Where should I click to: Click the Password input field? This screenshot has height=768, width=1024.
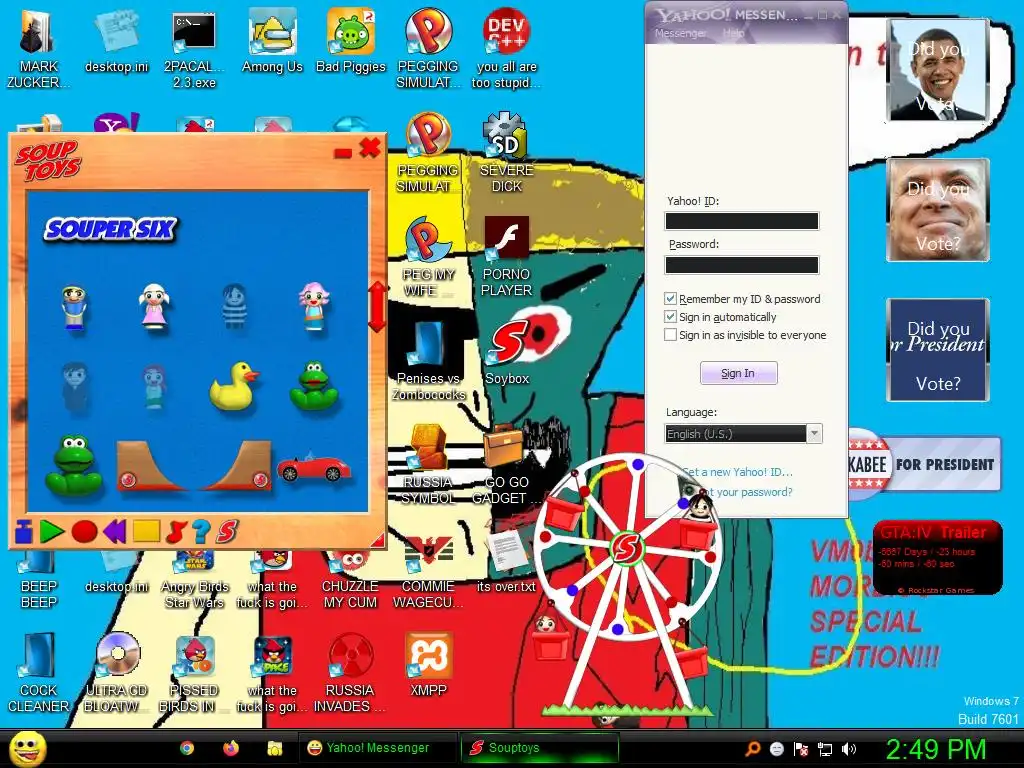(741, 264)
